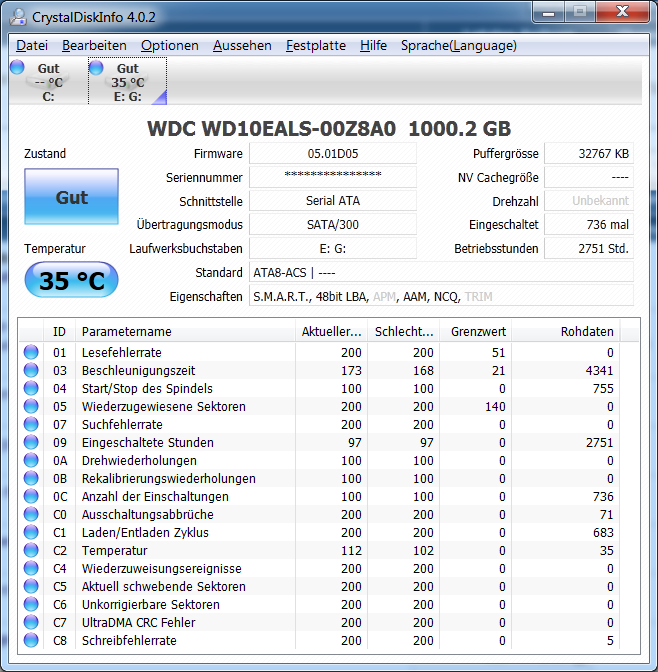Click the CrystalDiskInfo title bar icon
The width and height of the screenshot is (658, 672).
coord(18,17)
